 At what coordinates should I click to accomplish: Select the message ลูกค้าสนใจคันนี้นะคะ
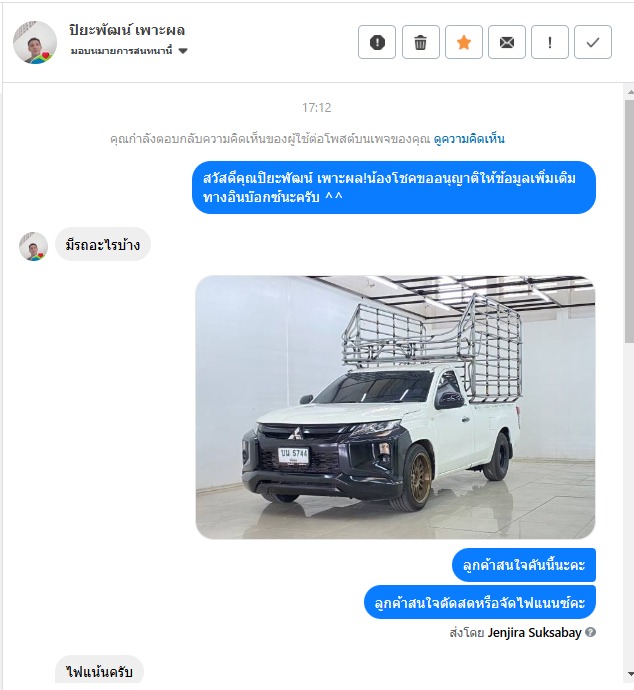click(x=524, y=565)
